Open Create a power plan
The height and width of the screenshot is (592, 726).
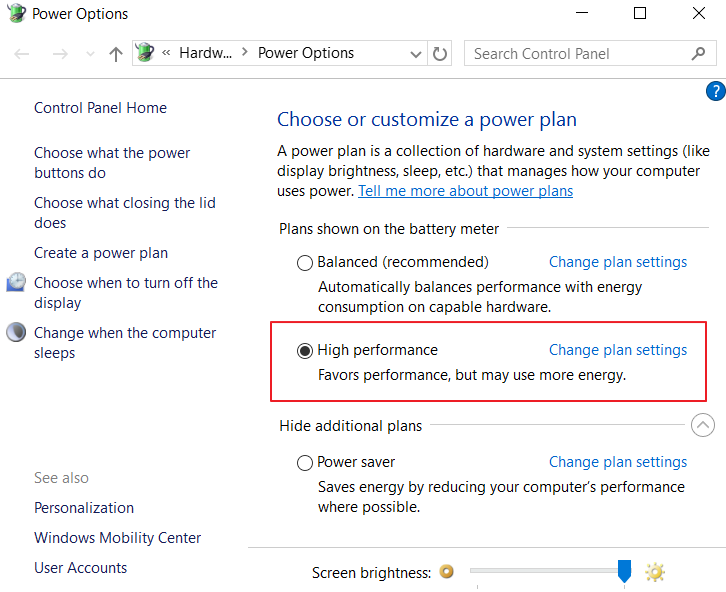(101, 253)
